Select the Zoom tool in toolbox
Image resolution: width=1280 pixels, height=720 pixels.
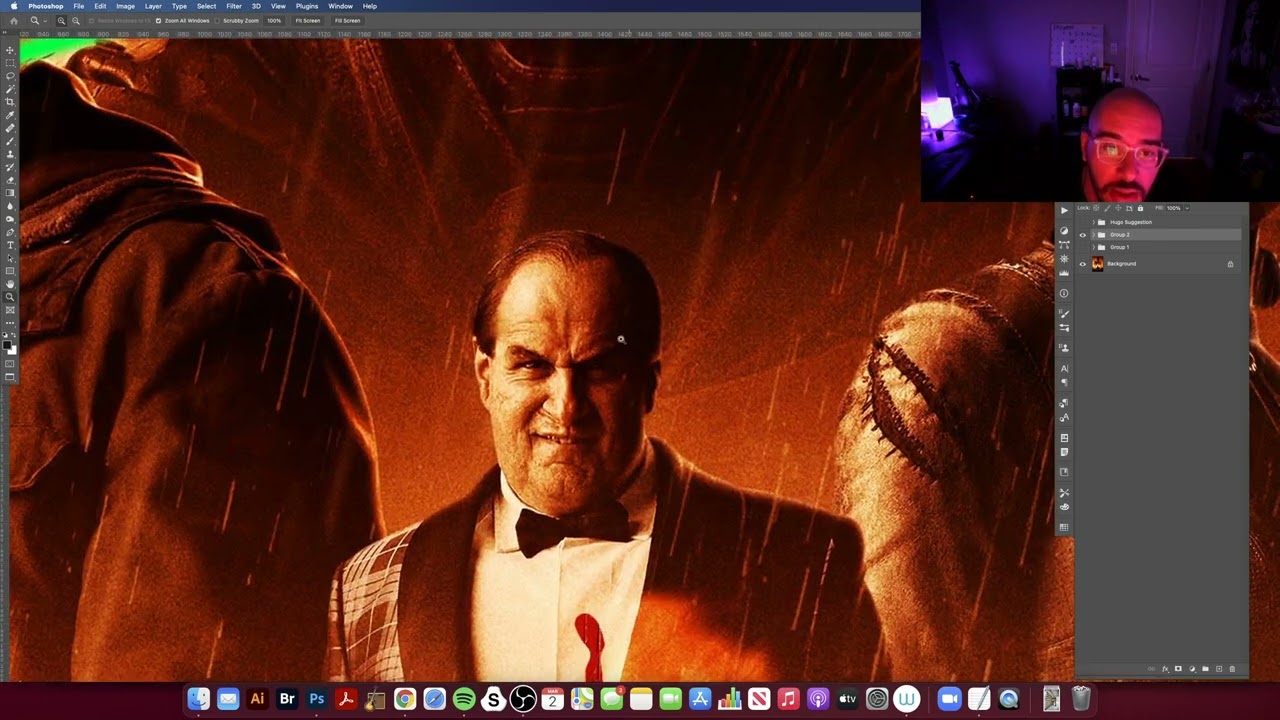coord(11,296)
